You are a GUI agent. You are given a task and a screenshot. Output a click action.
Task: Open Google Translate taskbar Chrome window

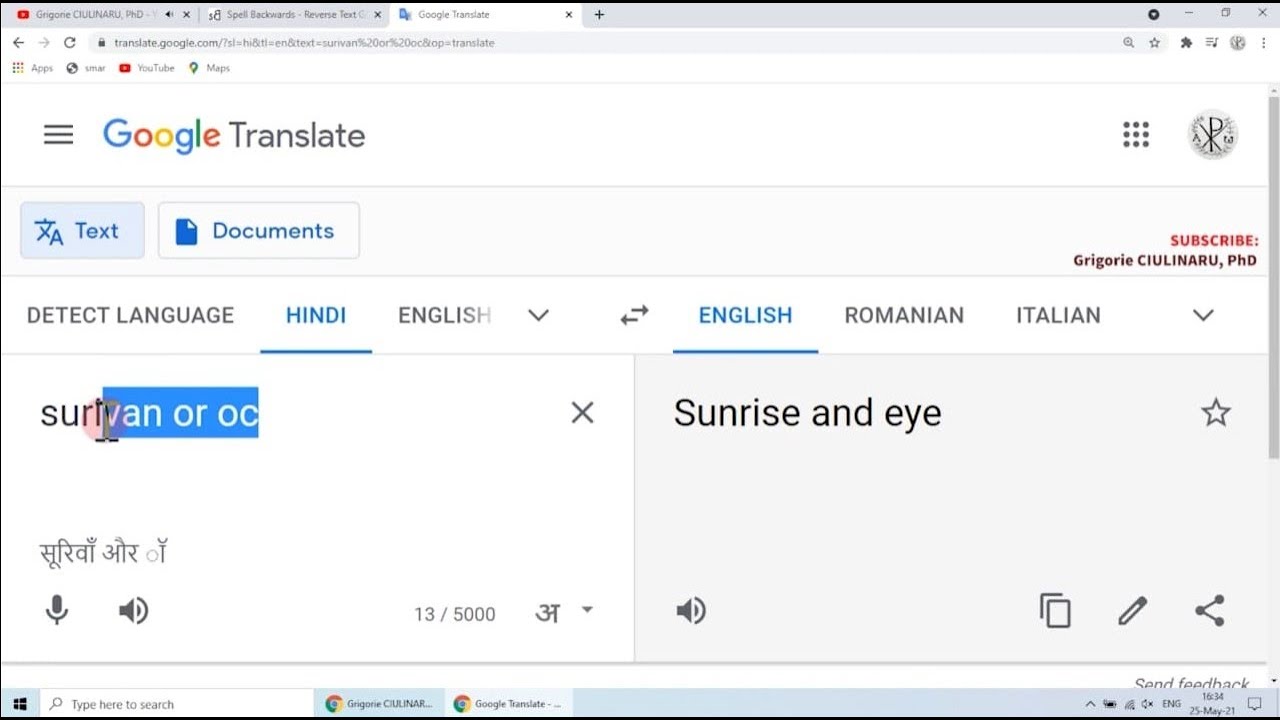pos(507,704)
